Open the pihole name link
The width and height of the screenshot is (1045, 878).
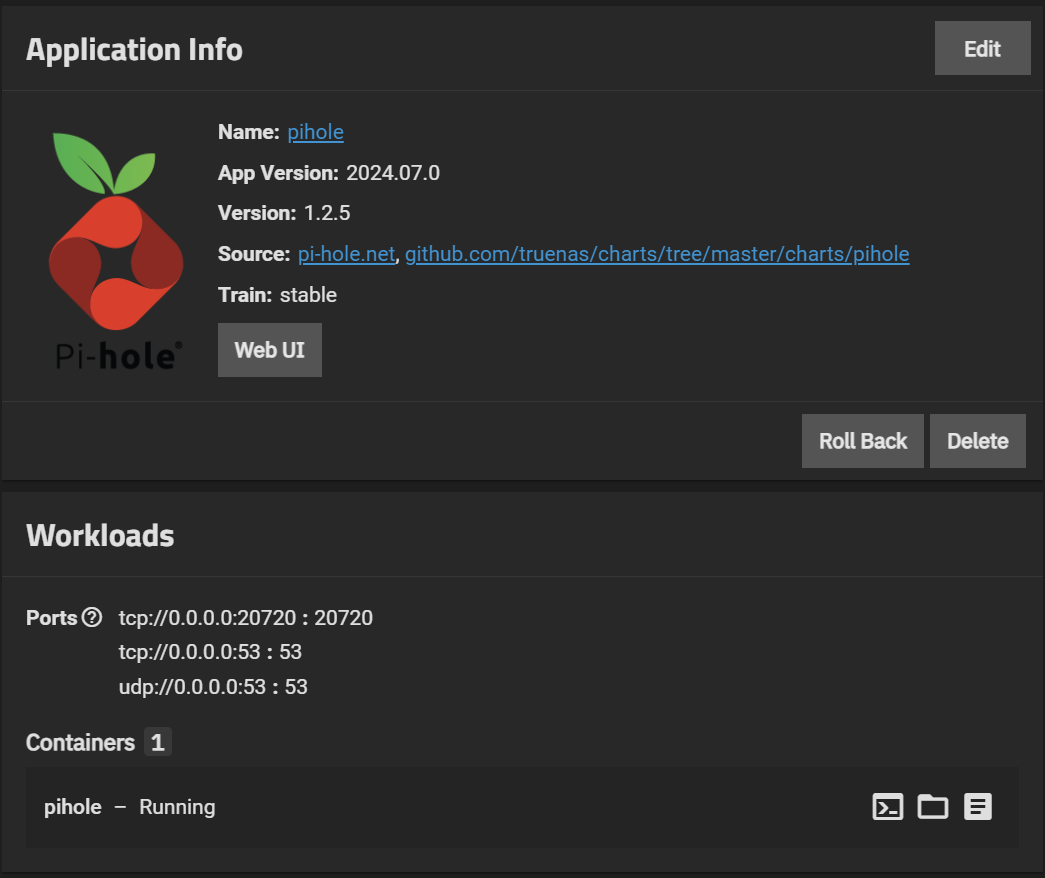click(x=315, y=132)
